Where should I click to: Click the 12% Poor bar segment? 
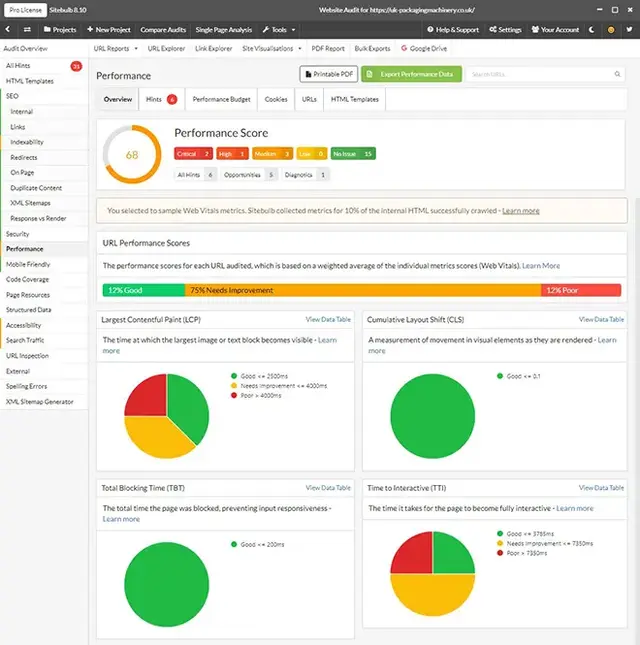tap(581, 290)
